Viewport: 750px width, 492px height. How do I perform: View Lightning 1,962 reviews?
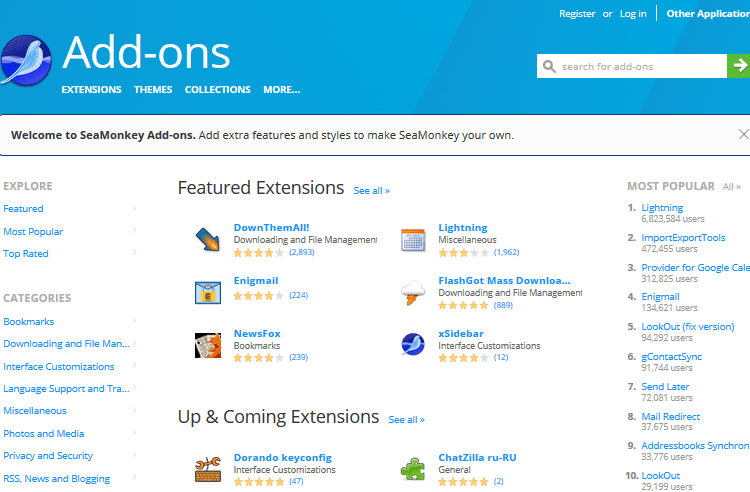pyautogui.click(x=507, y=252)
